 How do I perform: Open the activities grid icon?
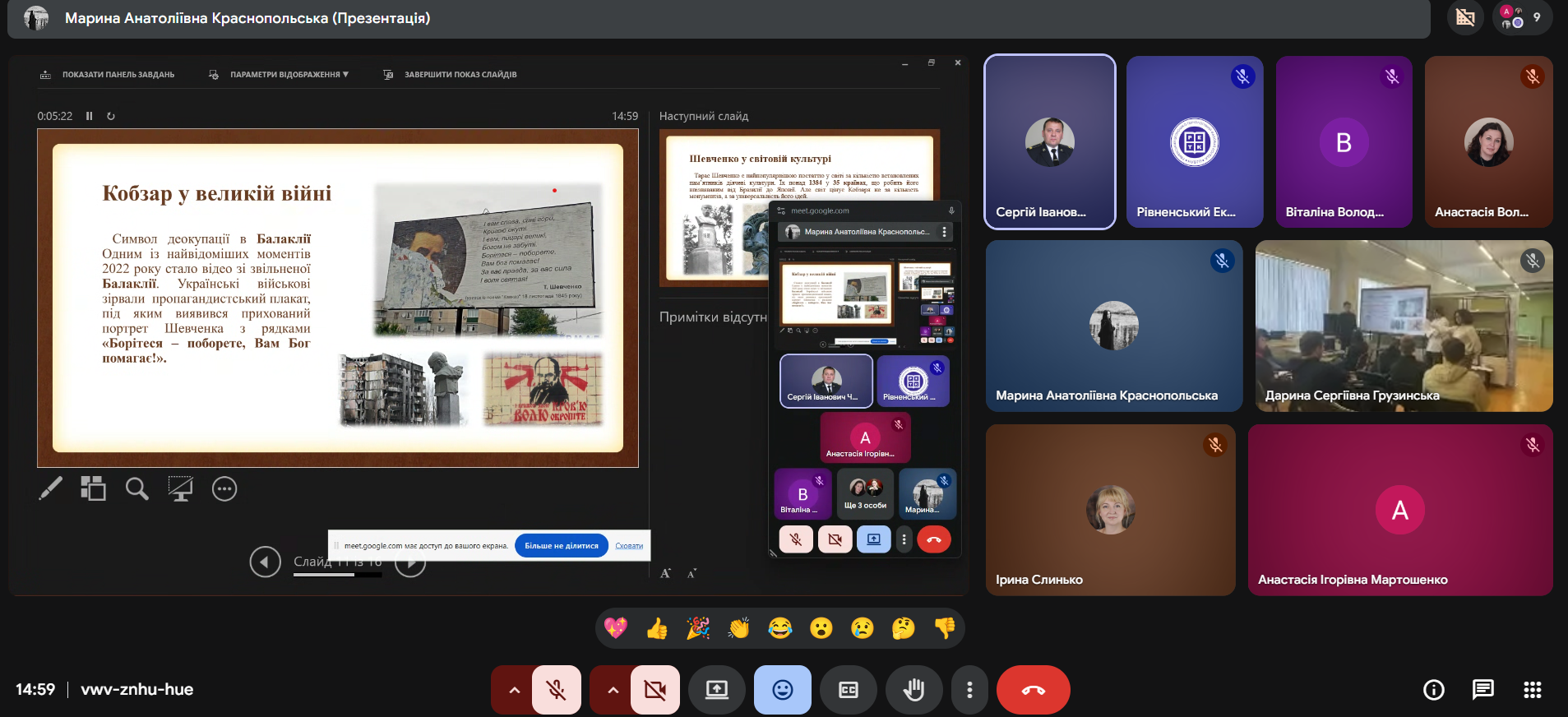[1532, 690]
